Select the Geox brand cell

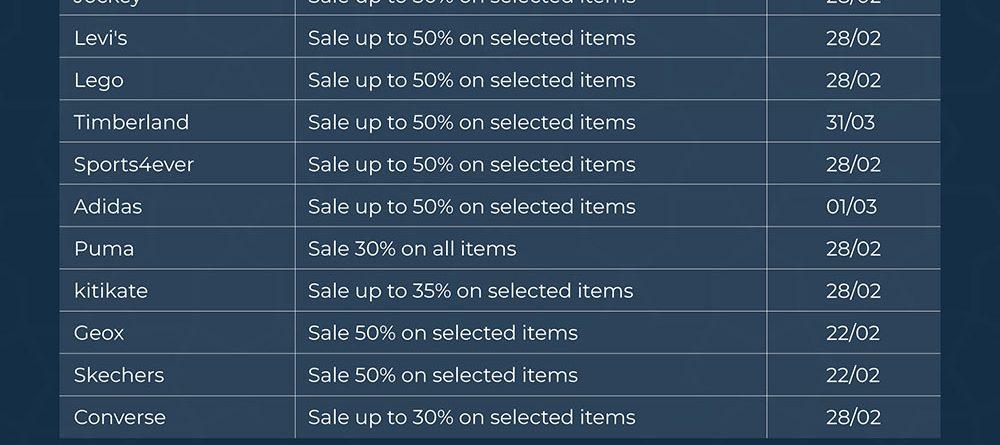99,333
